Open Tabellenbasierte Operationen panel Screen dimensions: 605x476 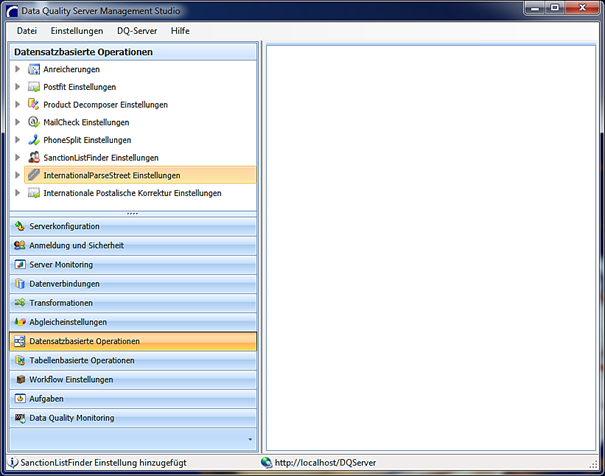133,360
